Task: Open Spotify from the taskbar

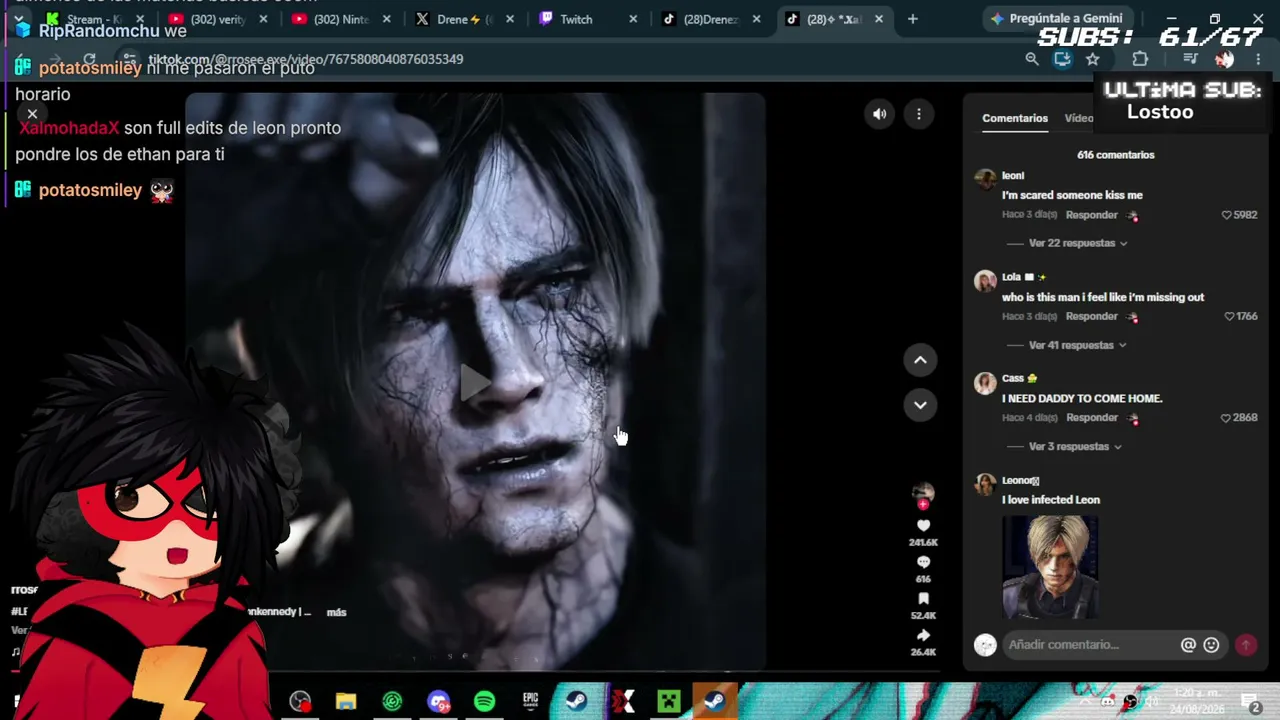Action: click(x=484, y=702)
